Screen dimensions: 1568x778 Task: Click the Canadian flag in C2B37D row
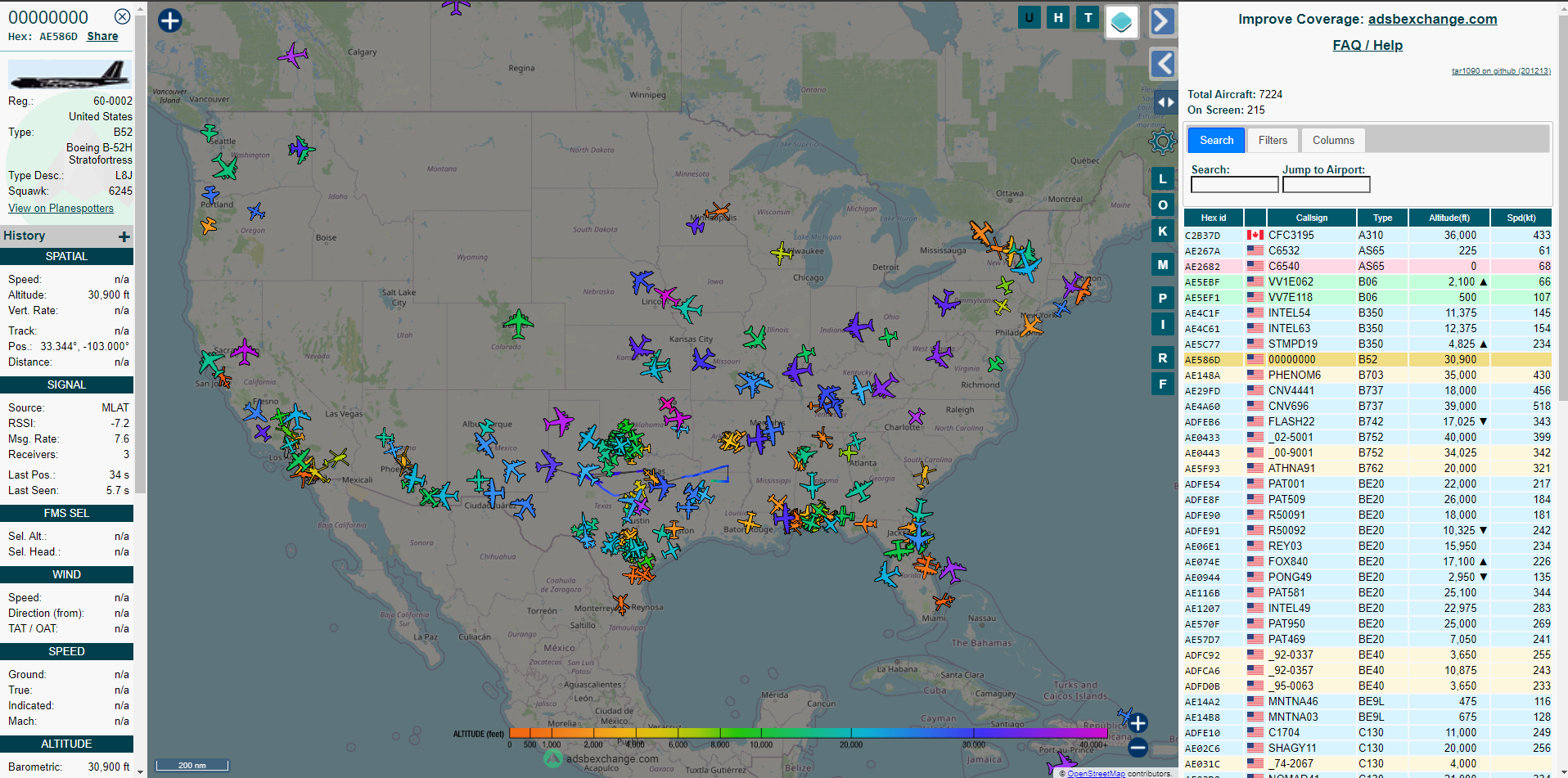(x=1255, y=235)
